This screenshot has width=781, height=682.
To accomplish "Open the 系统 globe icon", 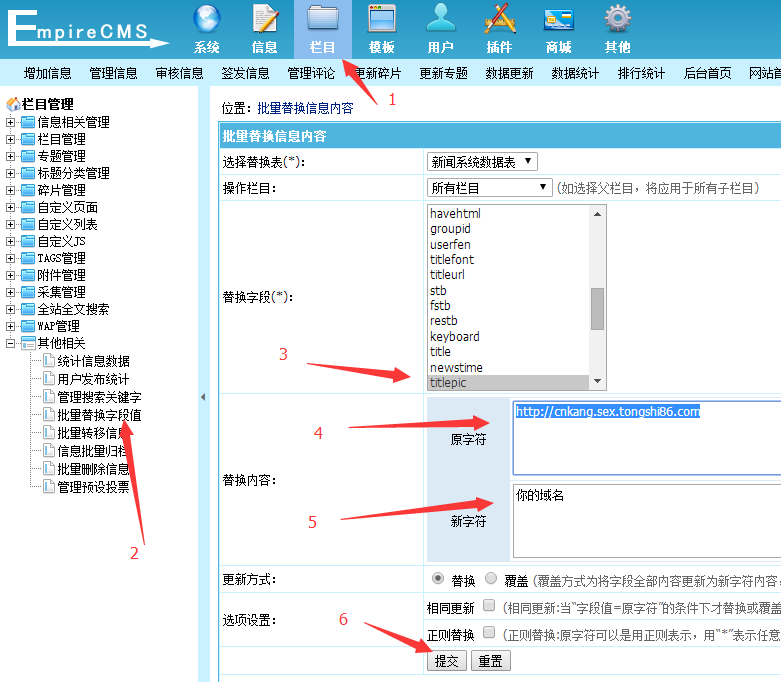I will [207, 19].
